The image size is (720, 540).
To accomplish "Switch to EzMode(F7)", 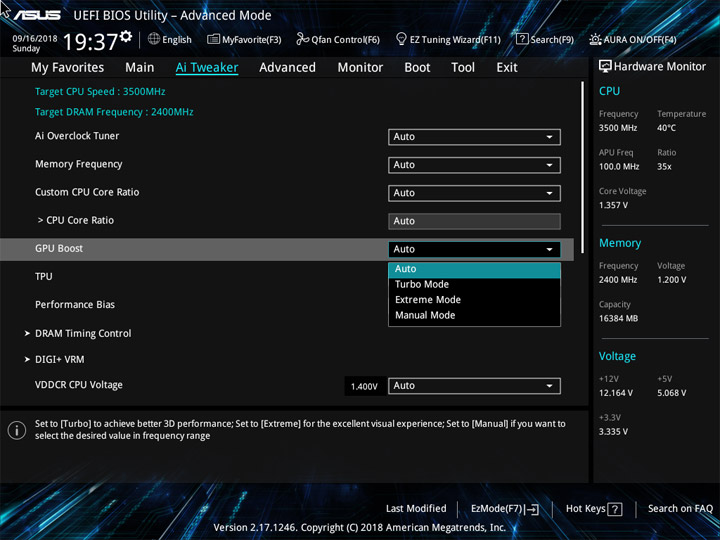I will 505,509.
